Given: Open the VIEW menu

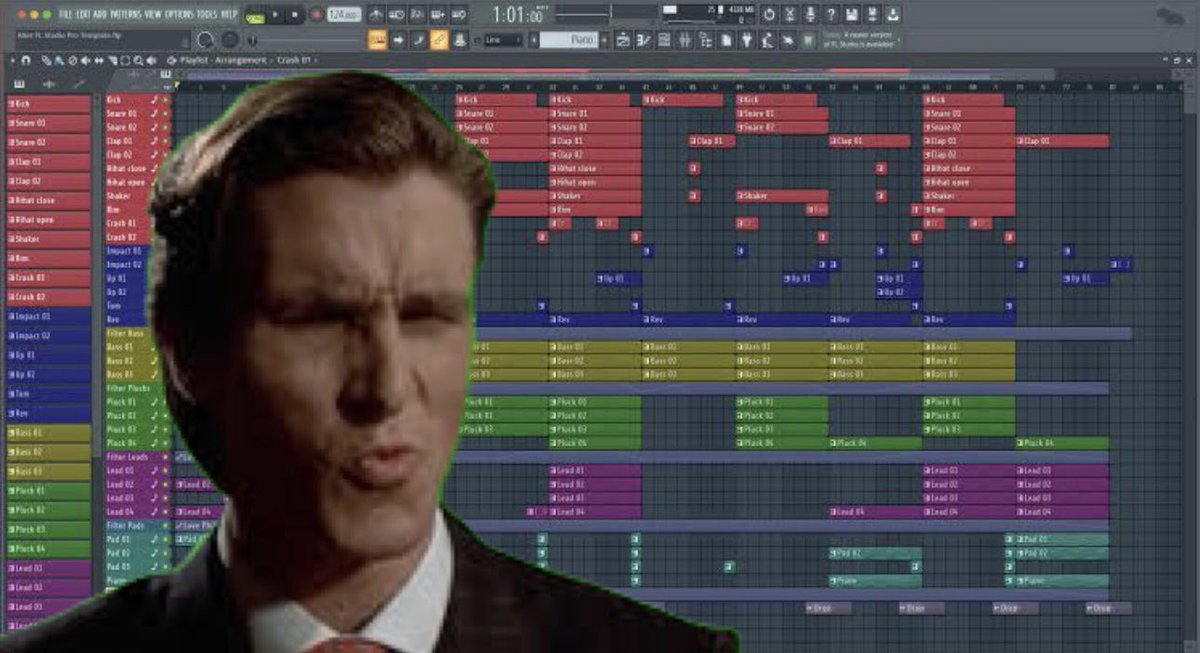Looking at the screenshot, I should coord(153,15).
